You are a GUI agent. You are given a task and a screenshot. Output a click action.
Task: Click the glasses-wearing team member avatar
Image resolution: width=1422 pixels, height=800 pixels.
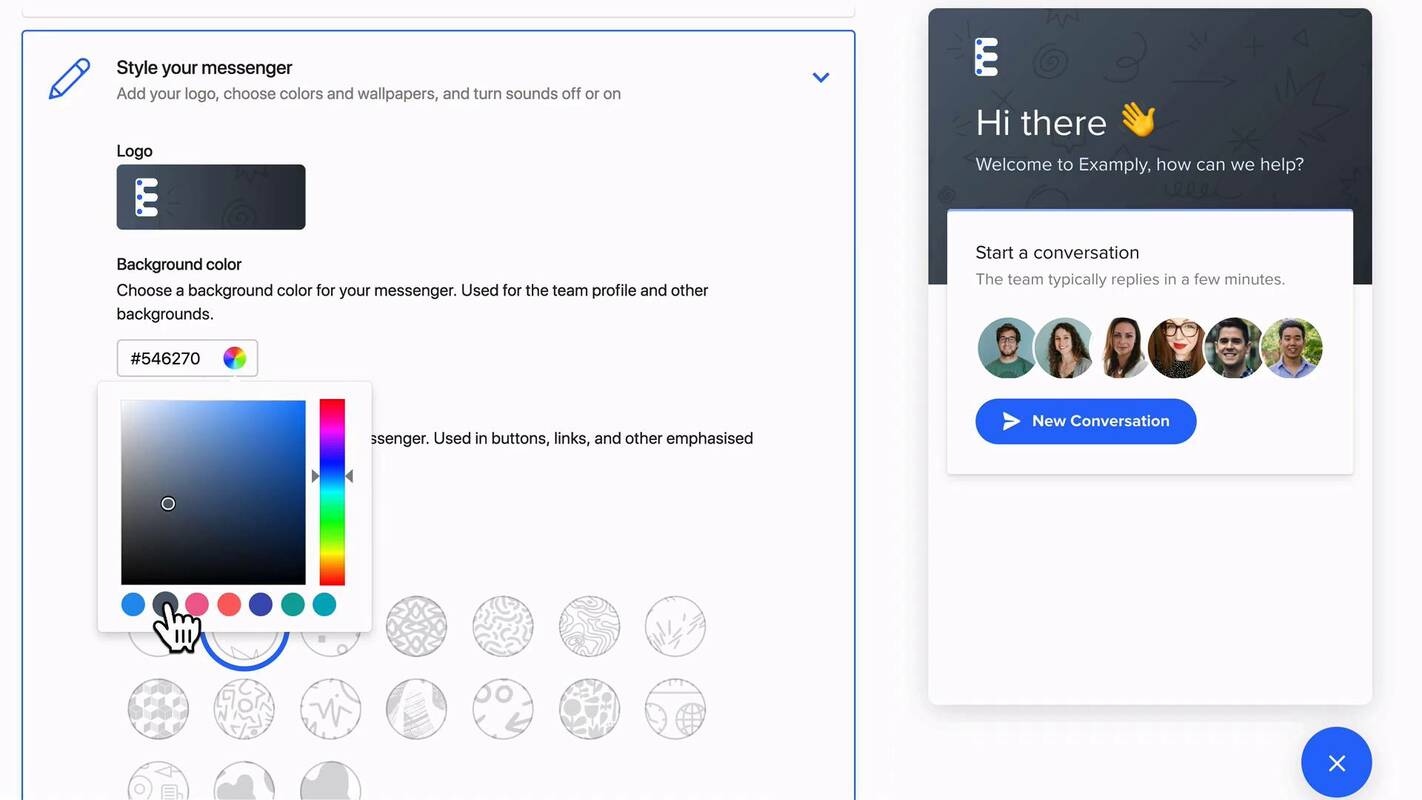(1178, 347)
